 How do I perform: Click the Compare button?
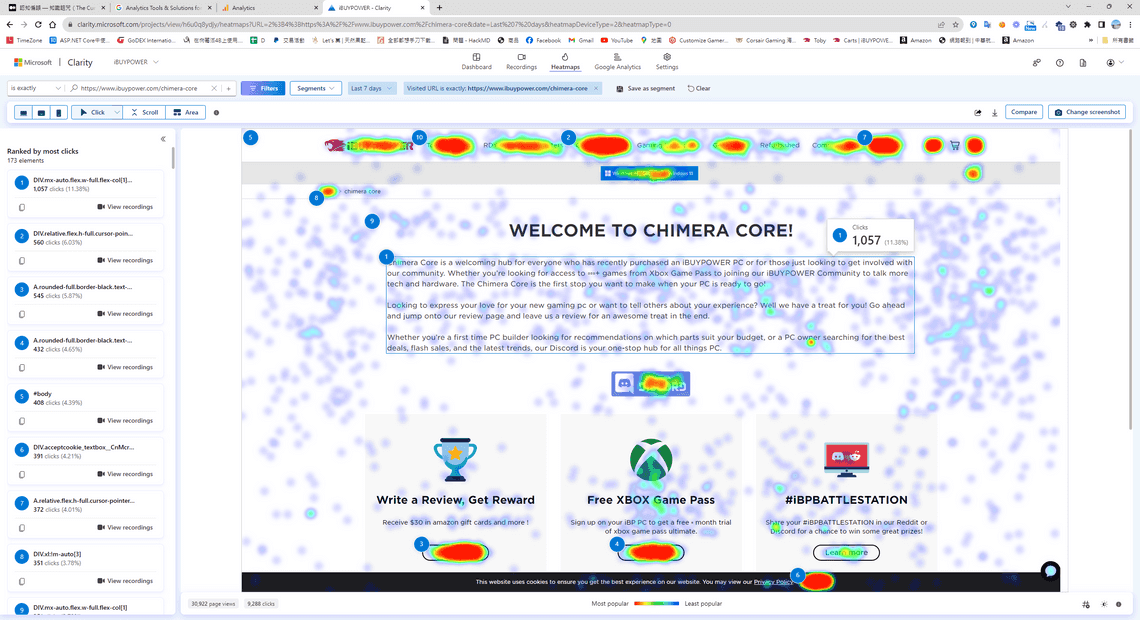[1024, 112]
